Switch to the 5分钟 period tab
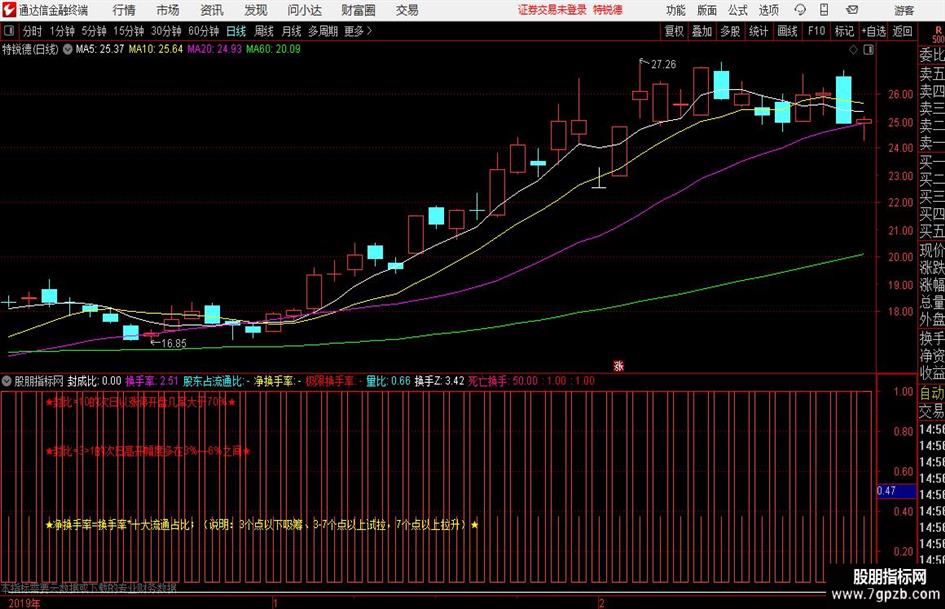This screenshot has height=609, width=945. pyautogui.click(x=94, y=31)
